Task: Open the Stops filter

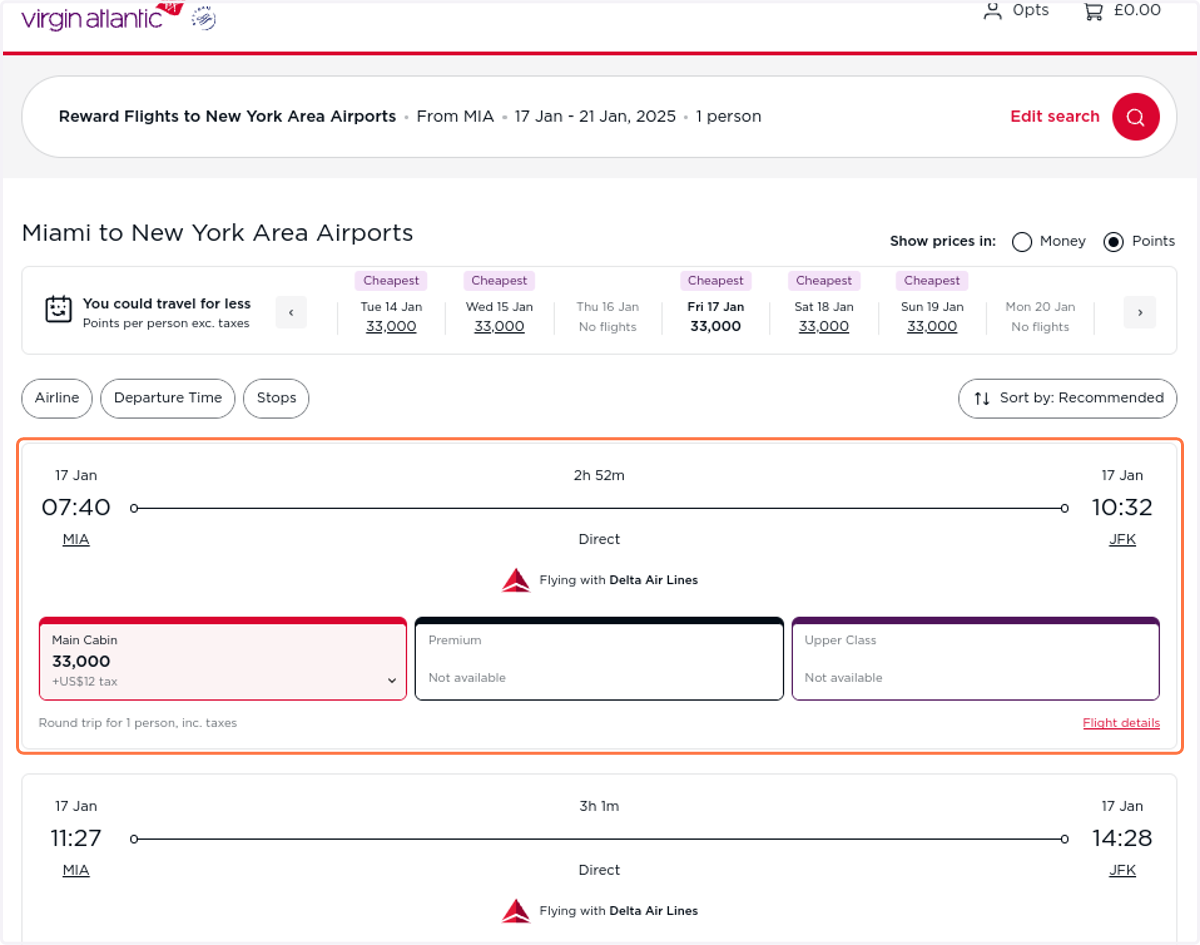Action: (276, 398)
